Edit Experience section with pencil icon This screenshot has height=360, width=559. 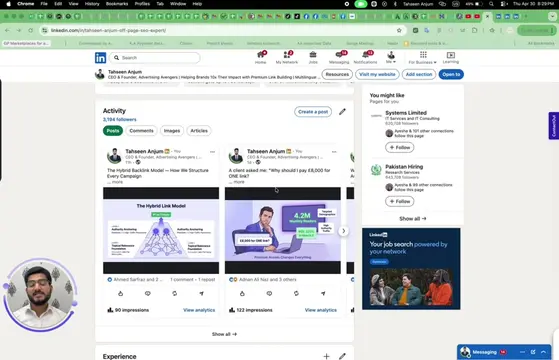(342, 356)
